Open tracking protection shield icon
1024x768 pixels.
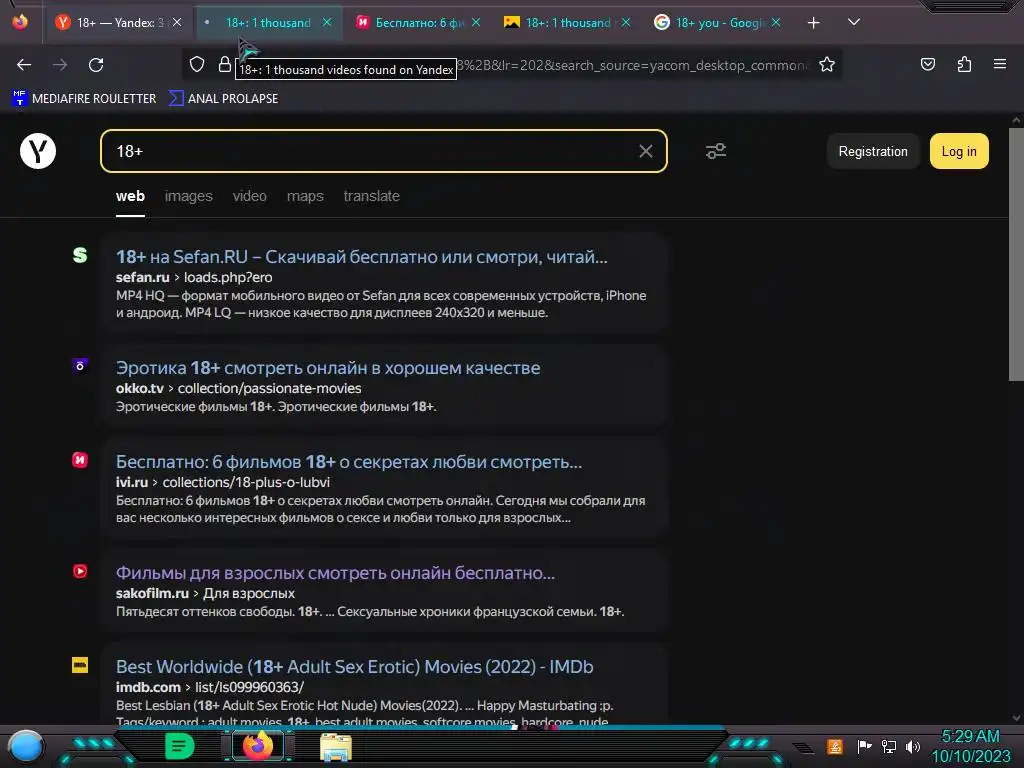[197, 64]
